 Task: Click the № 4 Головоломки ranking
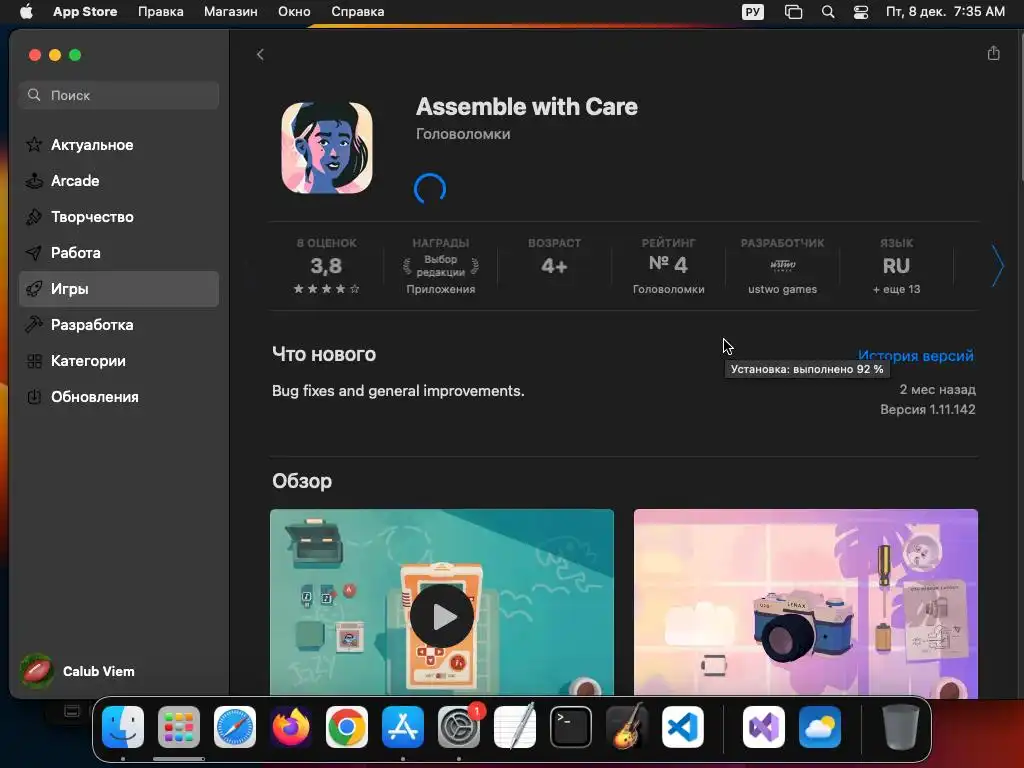[x=668, y=266]
